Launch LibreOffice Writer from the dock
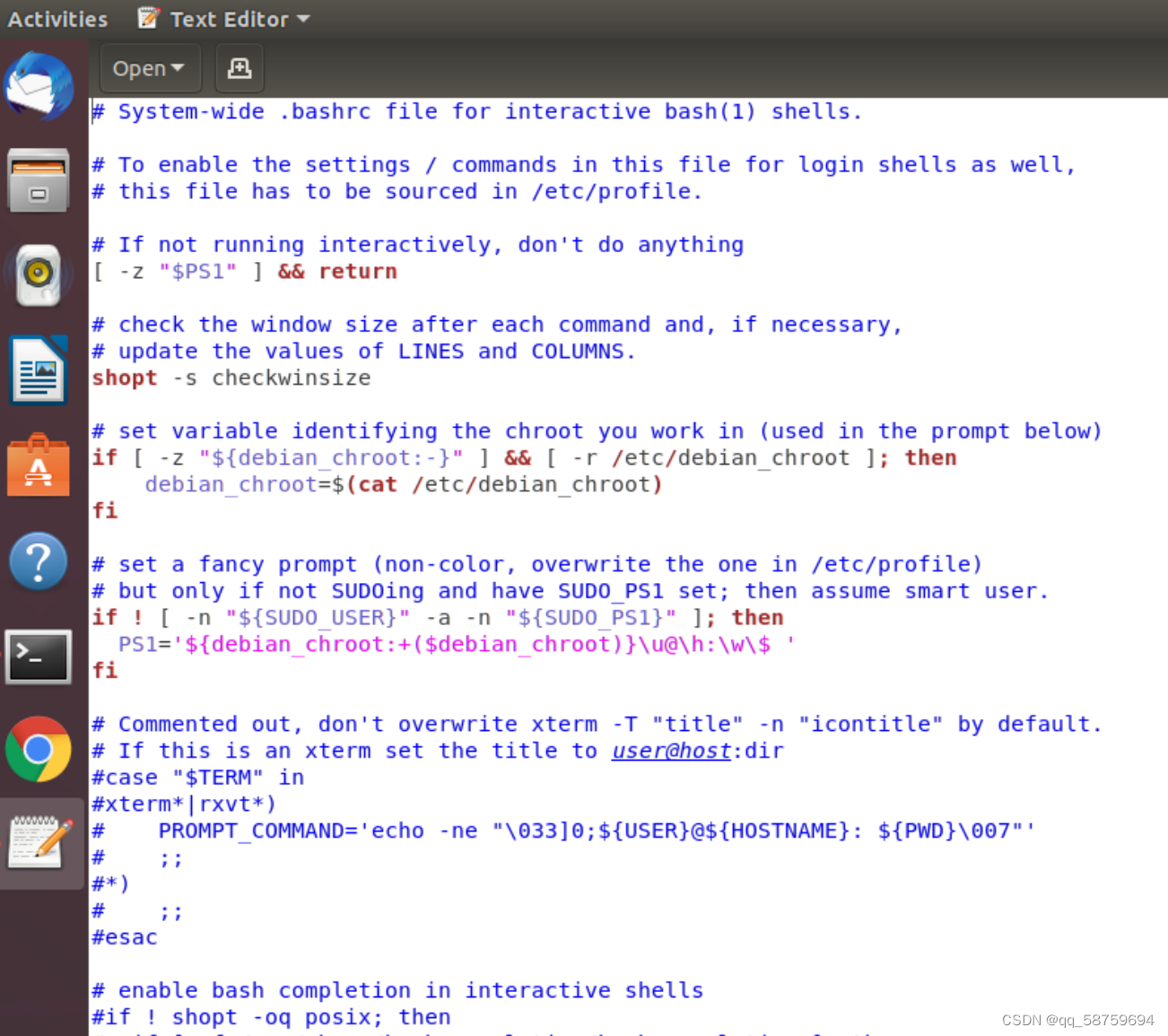1168x1036 pixels. point(39,370)
